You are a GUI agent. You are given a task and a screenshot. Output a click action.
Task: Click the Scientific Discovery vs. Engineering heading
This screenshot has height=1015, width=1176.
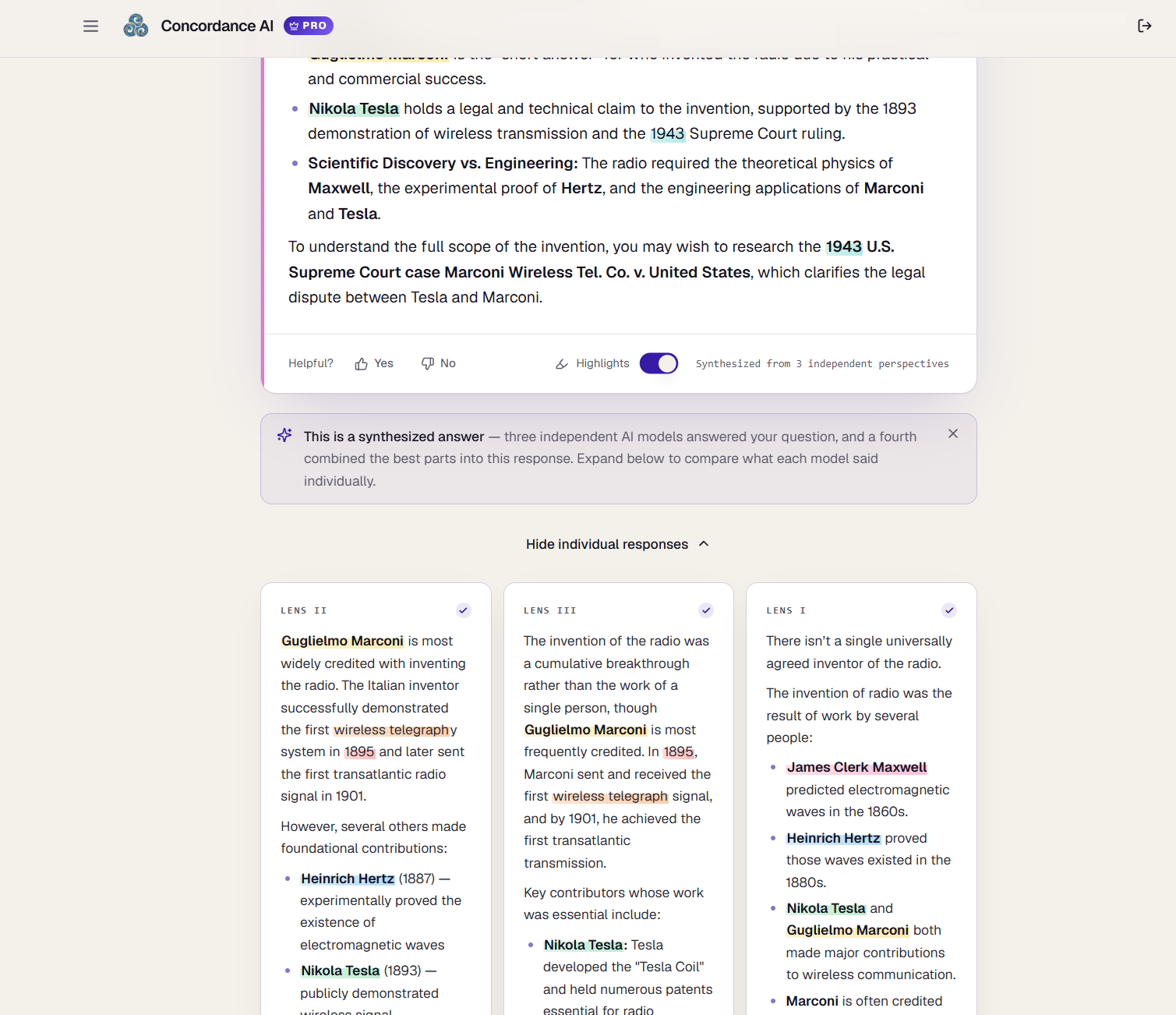[443, 164]
